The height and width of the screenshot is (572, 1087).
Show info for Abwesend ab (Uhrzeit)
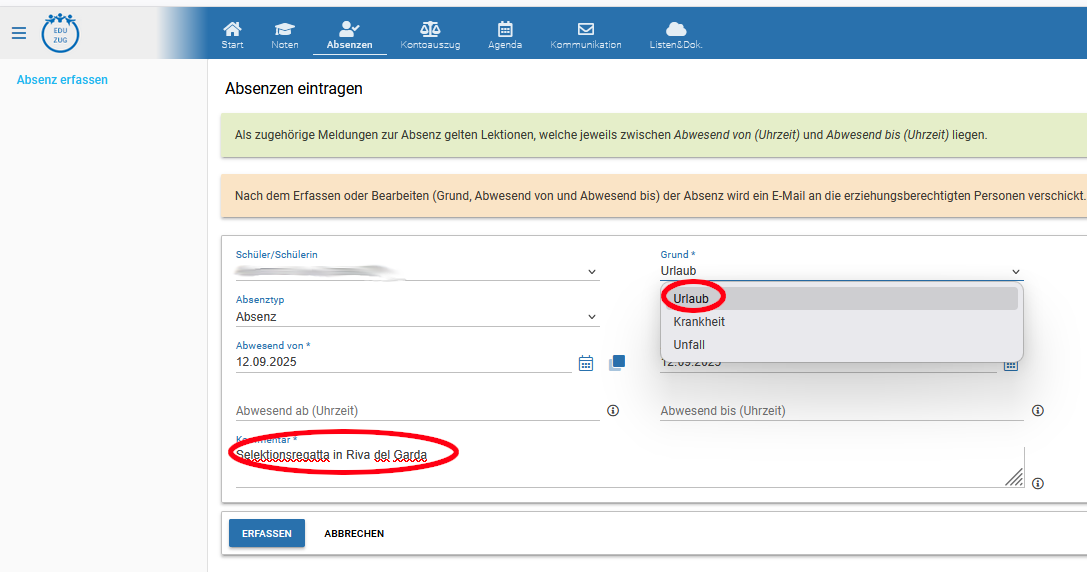tap(613, 411)
